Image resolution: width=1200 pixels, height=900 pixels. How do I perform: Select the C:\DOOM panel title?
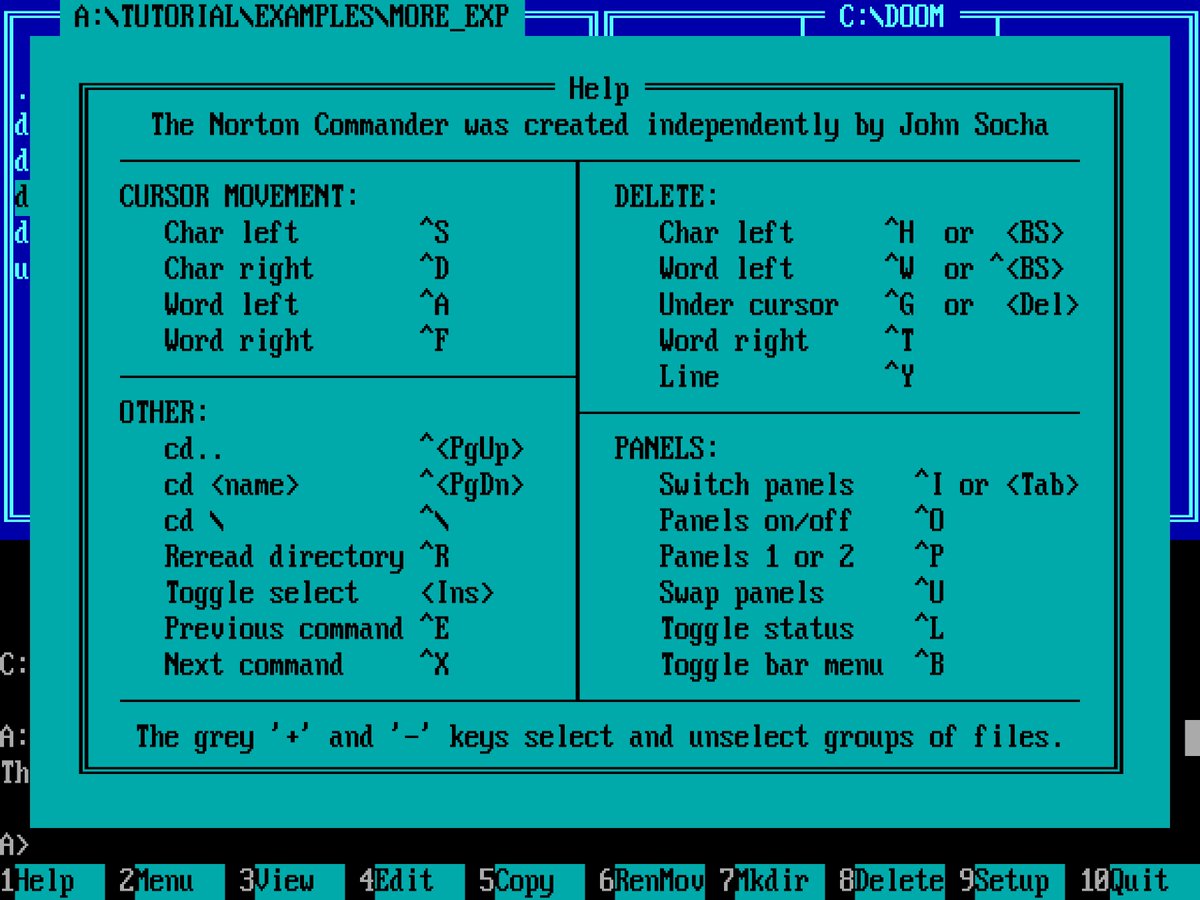892,17
